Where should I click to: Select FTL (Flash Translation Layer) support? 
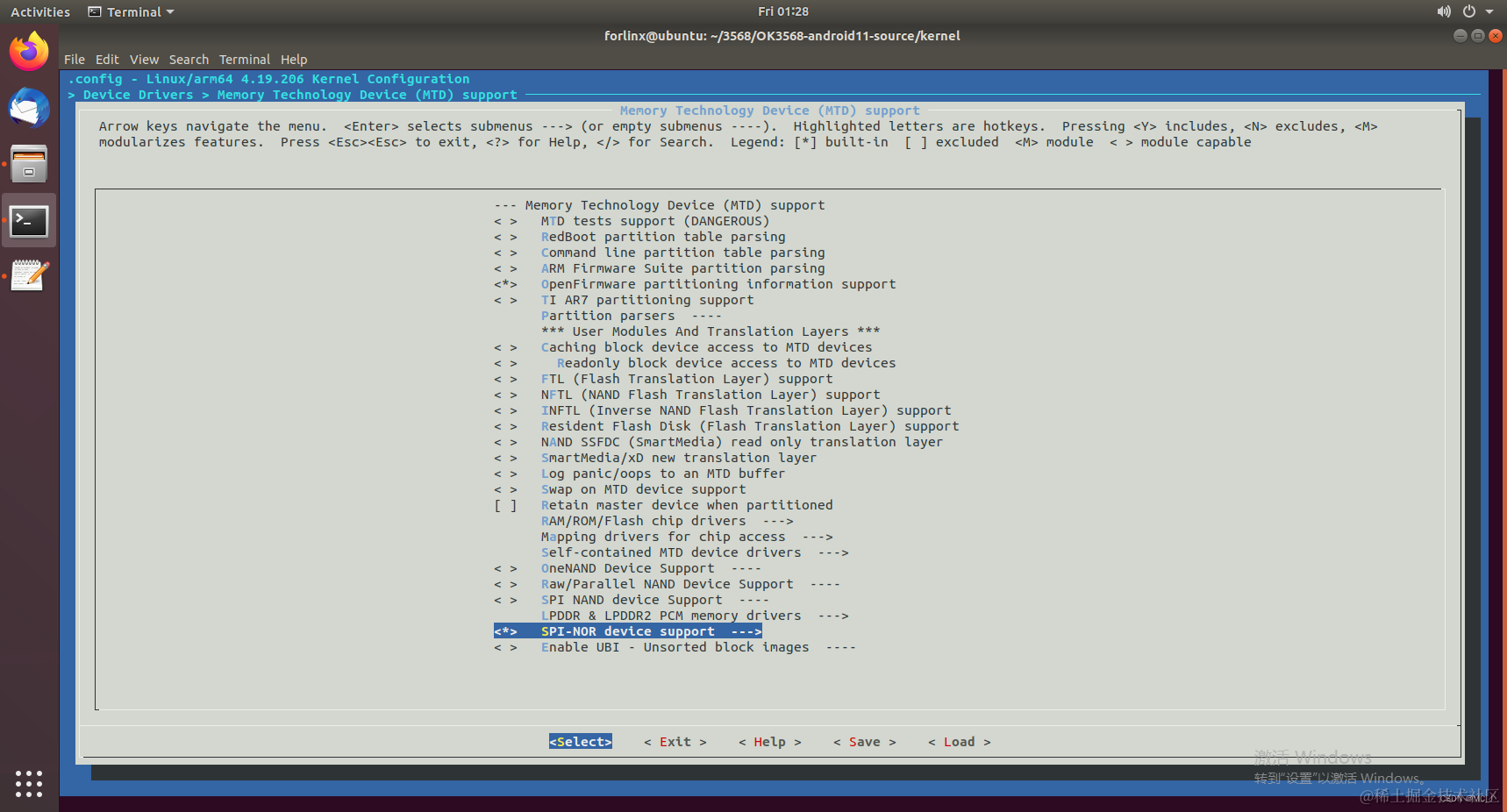[663, 379]
